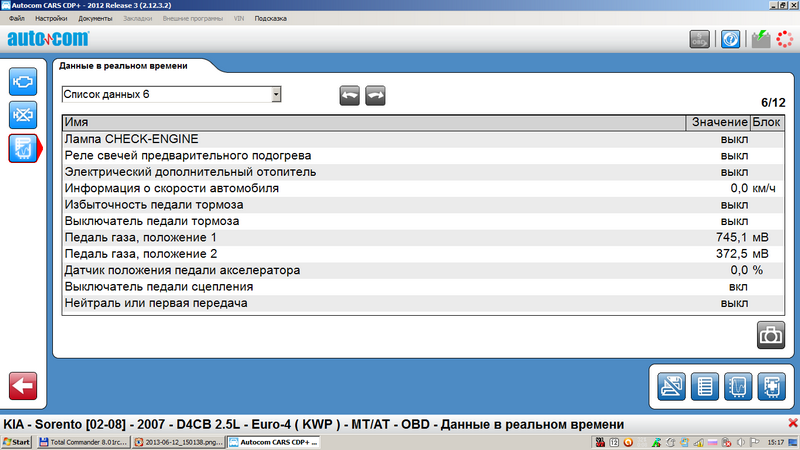Select Выключатель педали тормоза row
Image resolution: width=800 pixels, height=450 pixels.
click(423, 221)
